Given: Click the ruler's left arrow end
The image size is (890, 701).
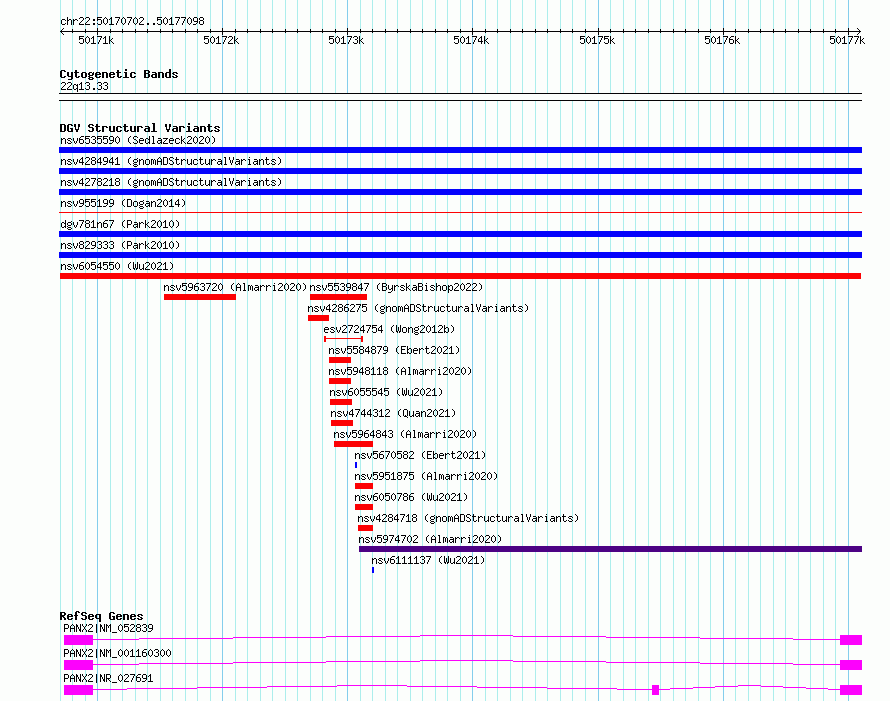Looking at the screenshot, I should point(63,31).
